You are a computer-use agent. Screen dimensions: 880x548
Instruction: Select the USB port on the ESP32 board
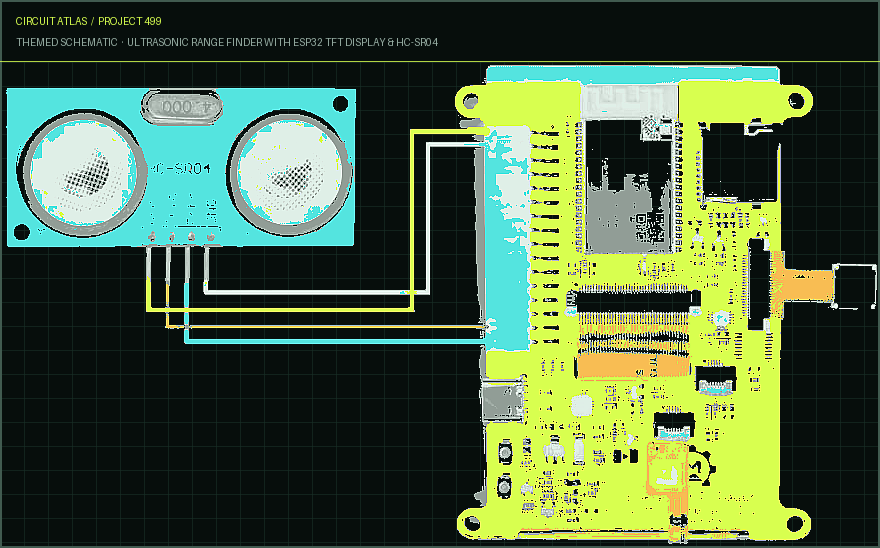point(503,401)
